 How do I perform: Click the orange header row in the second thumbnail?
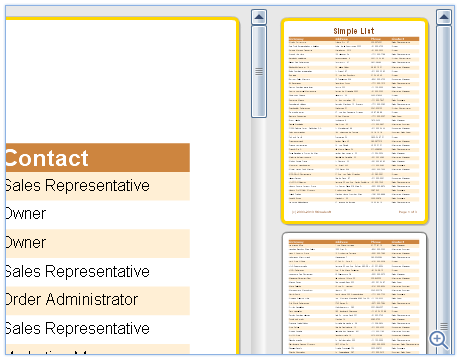click(354, 242)
